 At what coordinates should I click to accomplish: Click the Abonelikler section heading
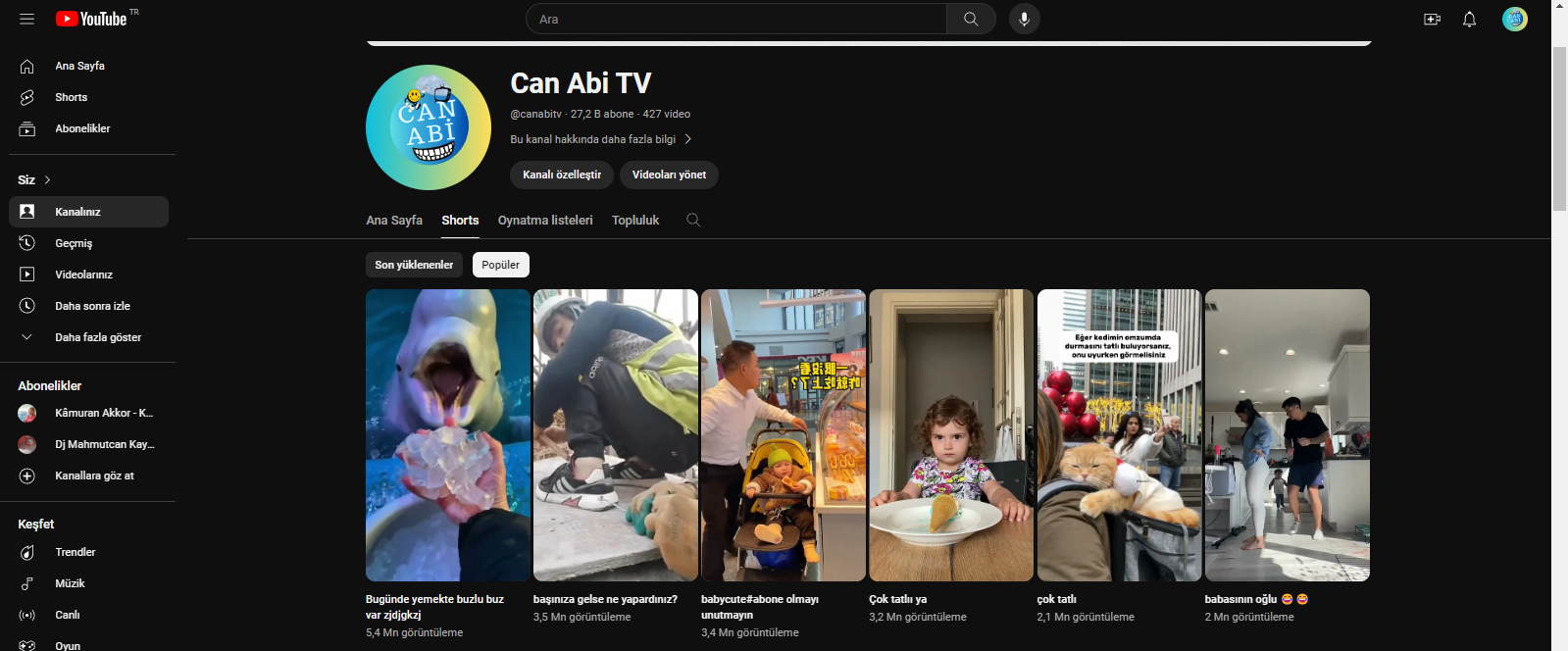click(50, 385)
